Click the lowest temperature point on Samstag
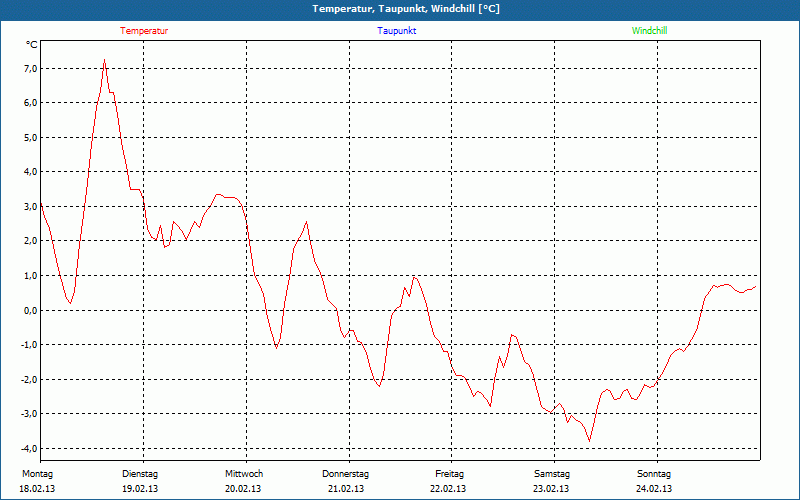 [x=589, y=441]
